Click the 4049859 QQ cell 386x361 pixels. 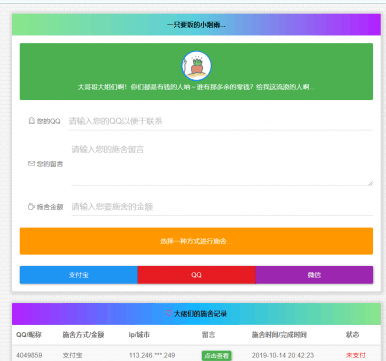point(29,355)
